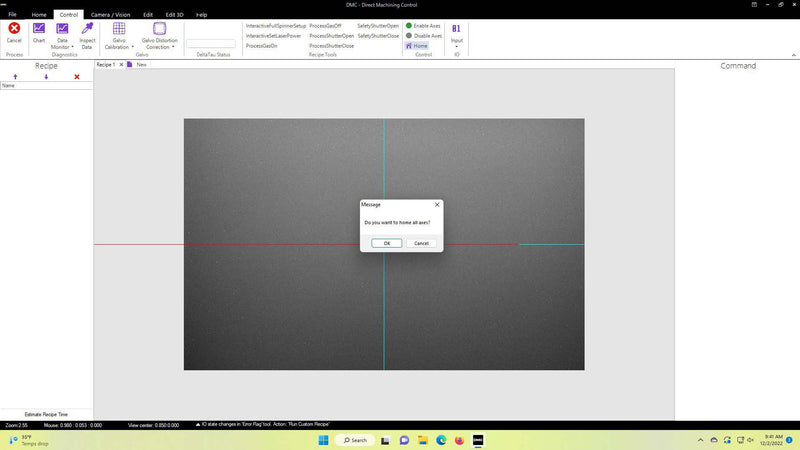Viewport: 800px width, 450px height.
Task: Show hidden system tray icons
Action: tap(701, 440)
